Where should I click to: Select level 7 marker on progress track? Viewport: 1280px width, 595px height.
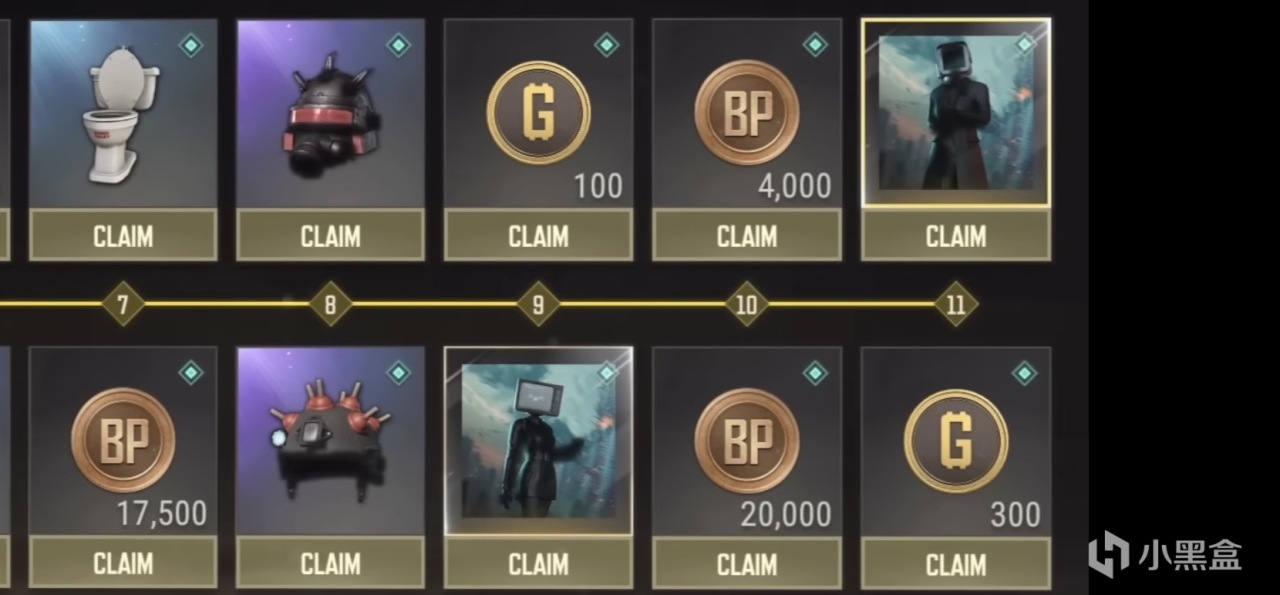(123, 304)
